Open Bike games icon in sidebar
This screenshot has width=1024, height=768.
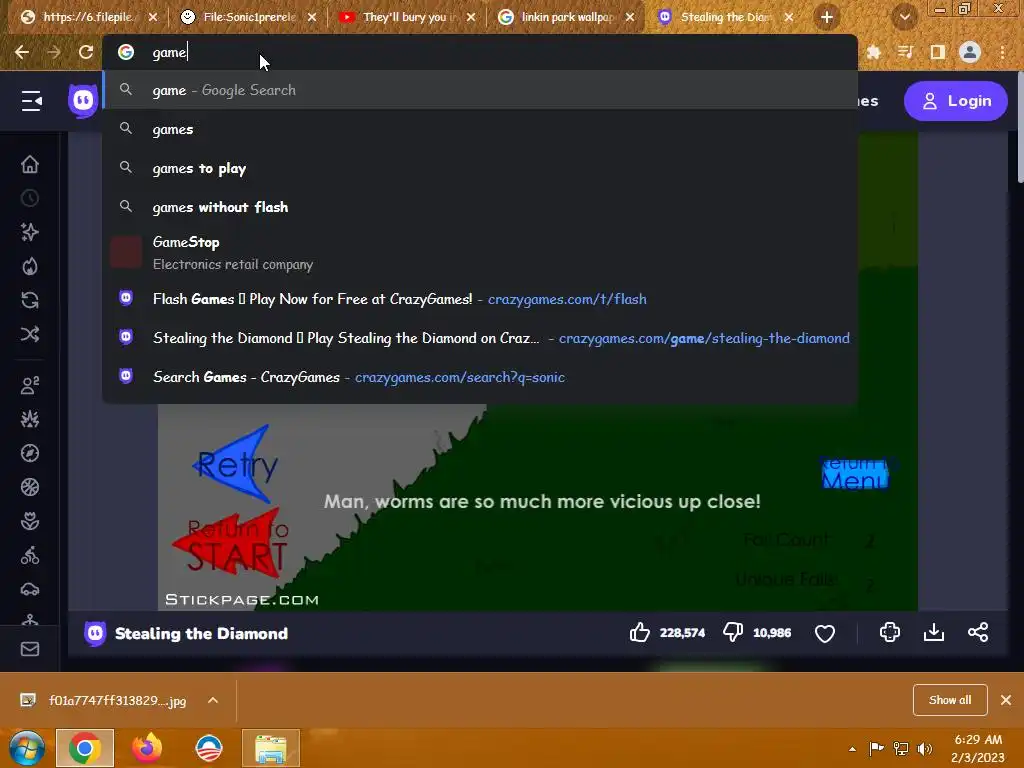pyautogui.click(x=29, y=555)
